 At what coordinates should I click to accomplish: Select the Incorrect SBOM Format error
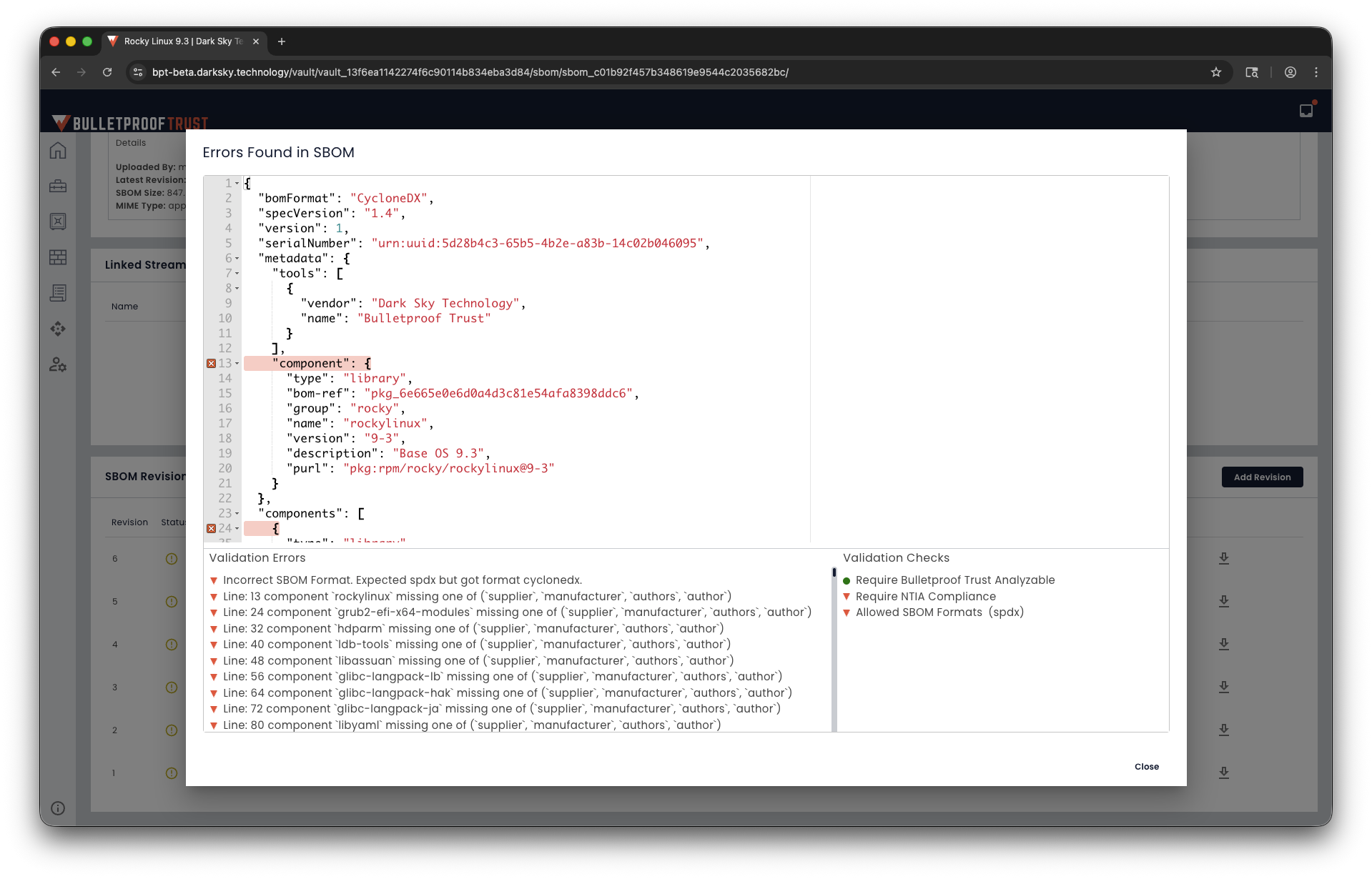click(x=403, y=580)
